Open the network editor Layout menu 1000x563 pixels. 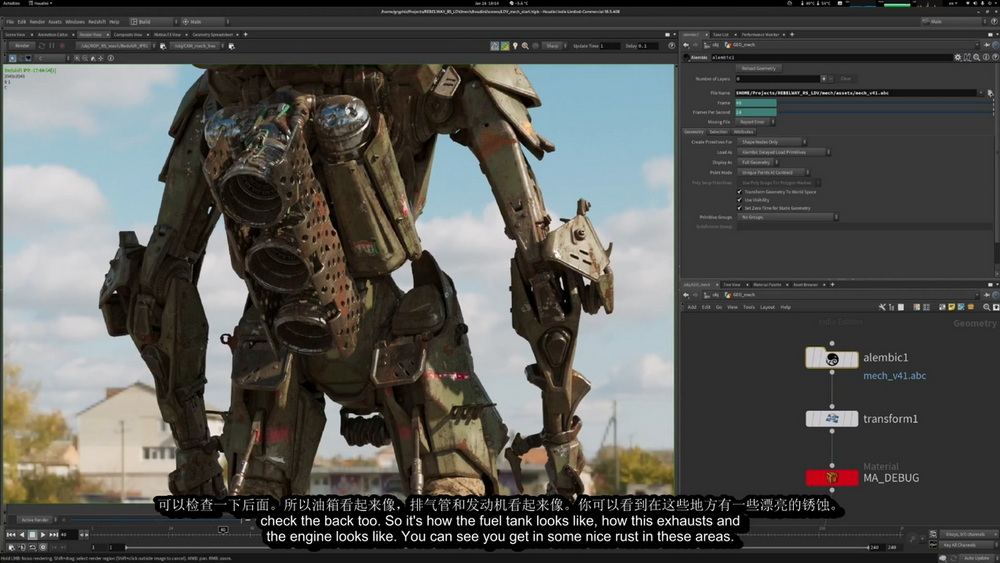(x=767, y=307)
